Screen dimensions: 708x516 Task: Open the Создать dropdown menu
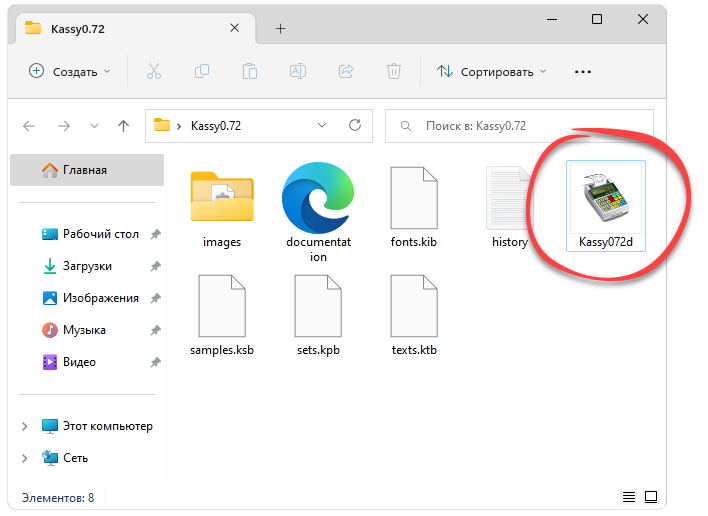pyautogui.click(x=70, y=71)
